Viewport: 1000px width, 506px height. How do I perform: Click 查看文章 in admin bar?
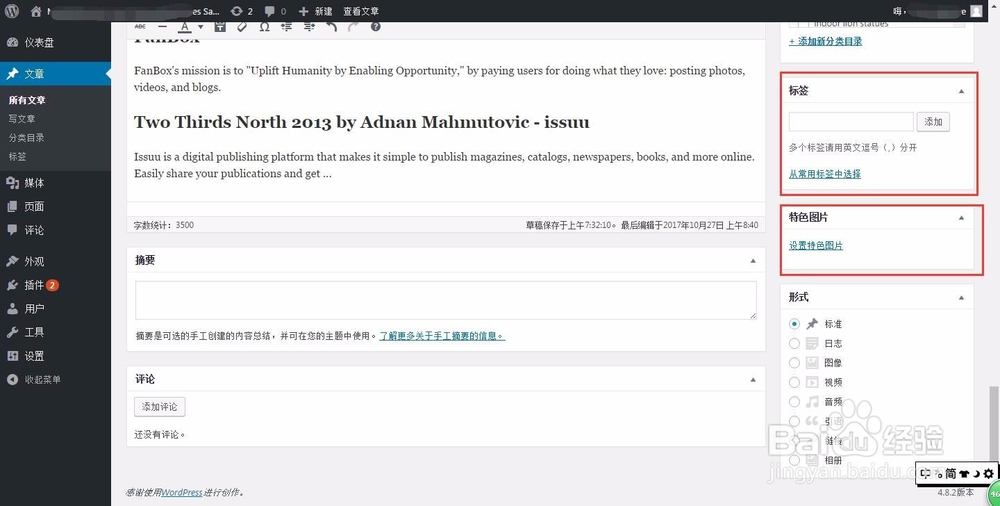[361, 11]
